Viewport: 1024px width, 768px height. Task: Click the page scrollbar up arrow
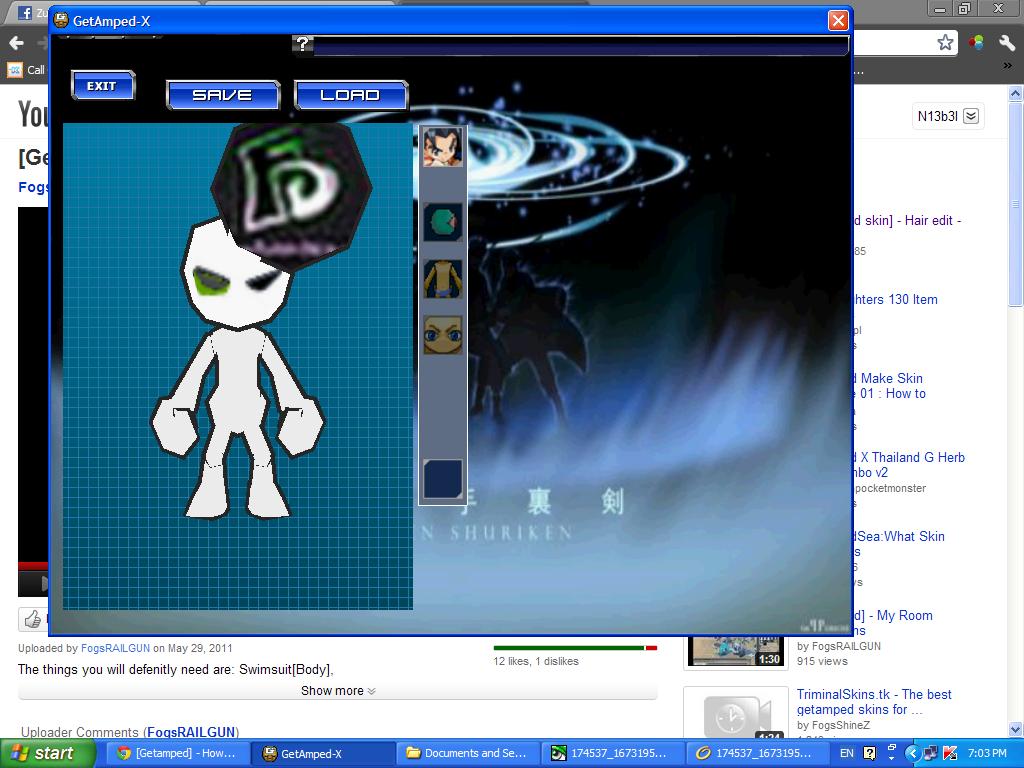[1016, 94]
